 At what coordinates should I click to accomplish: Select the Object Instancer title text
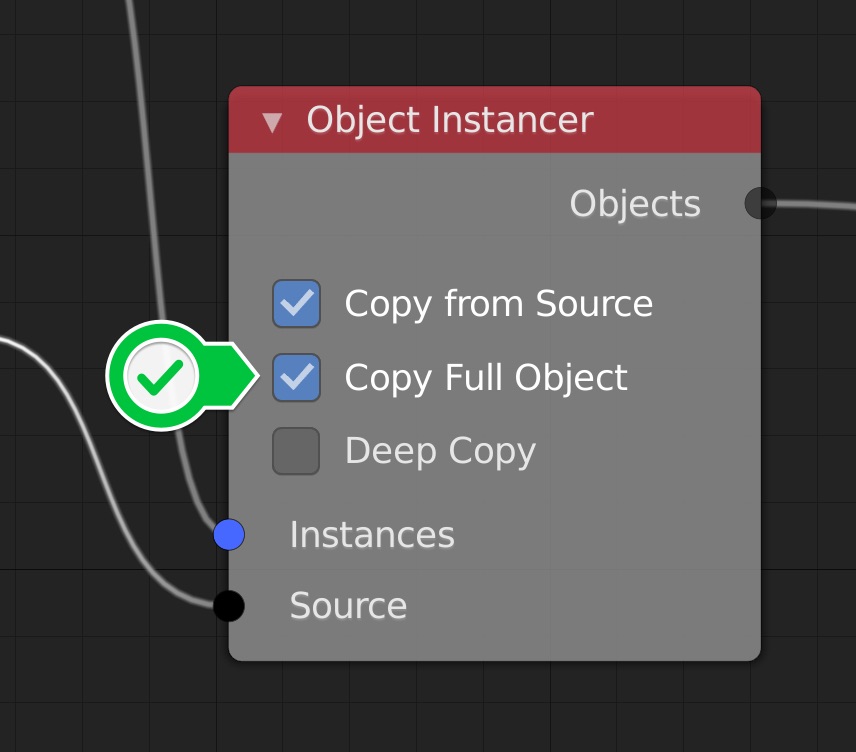[x=452, y=120]
